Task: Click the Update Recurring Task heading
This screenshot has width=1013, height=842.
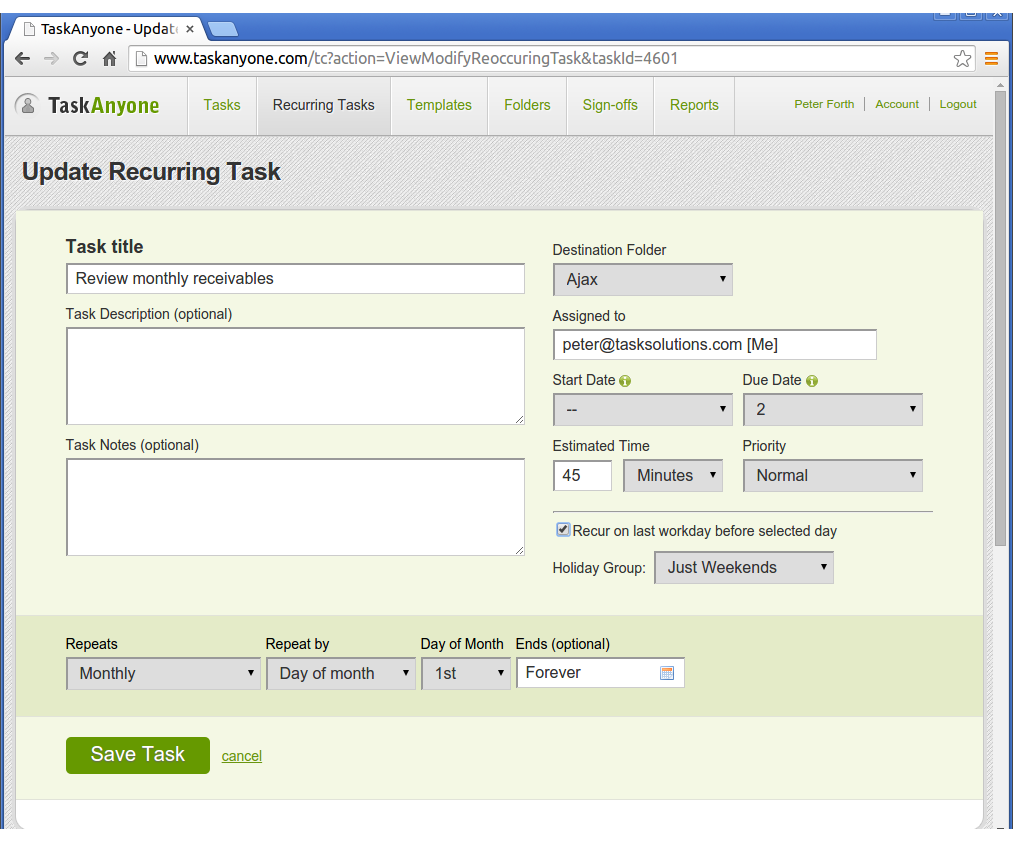Action: coord(151,172)
